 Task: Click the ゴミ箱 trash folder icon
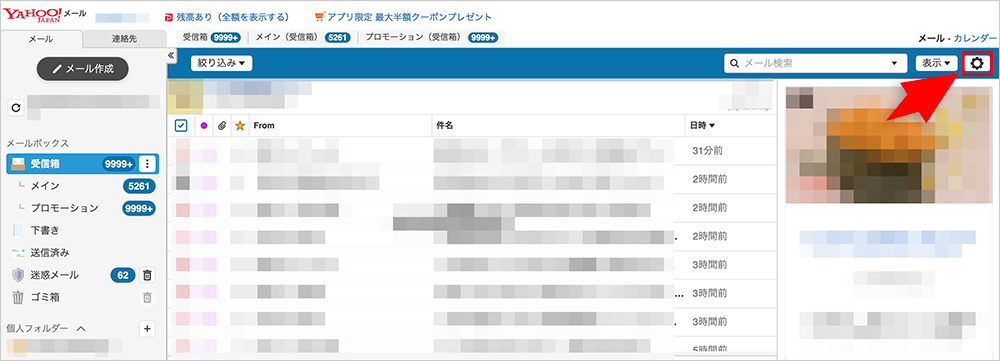pos(18,297)
